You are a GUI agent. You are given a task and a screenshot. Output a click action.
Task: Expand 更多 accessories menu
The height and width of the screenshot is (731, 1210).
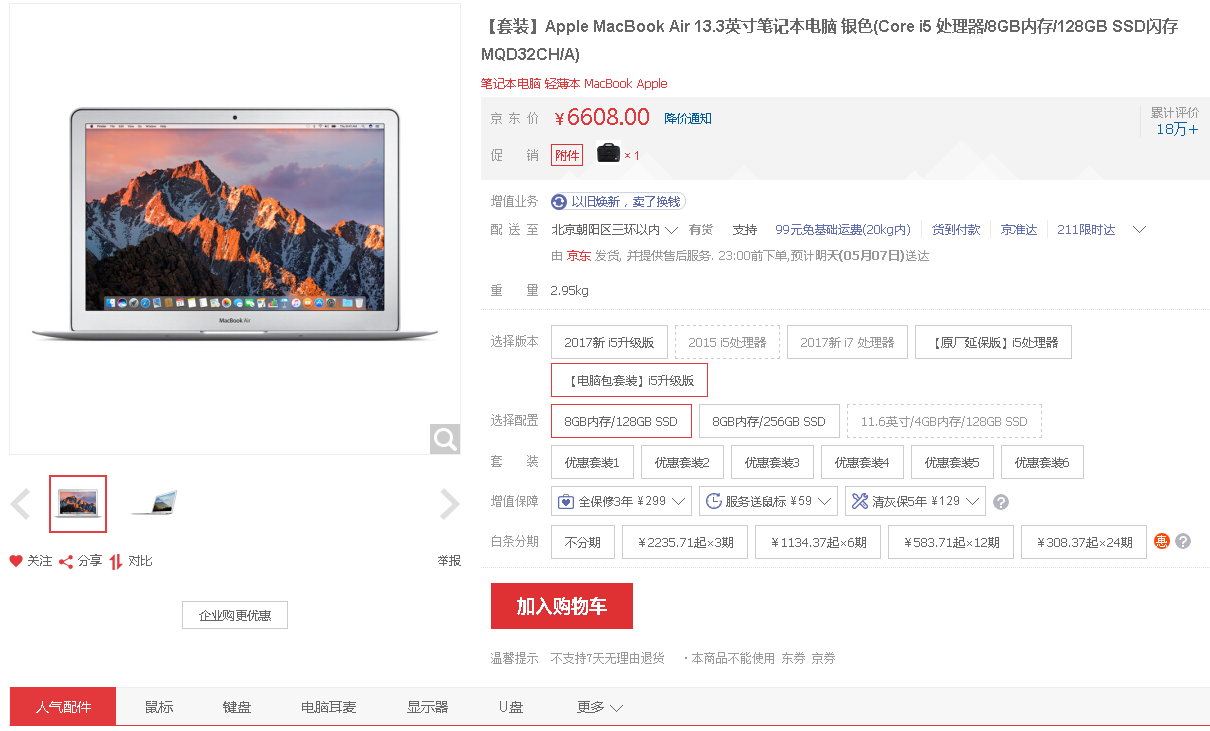point(600,707)
